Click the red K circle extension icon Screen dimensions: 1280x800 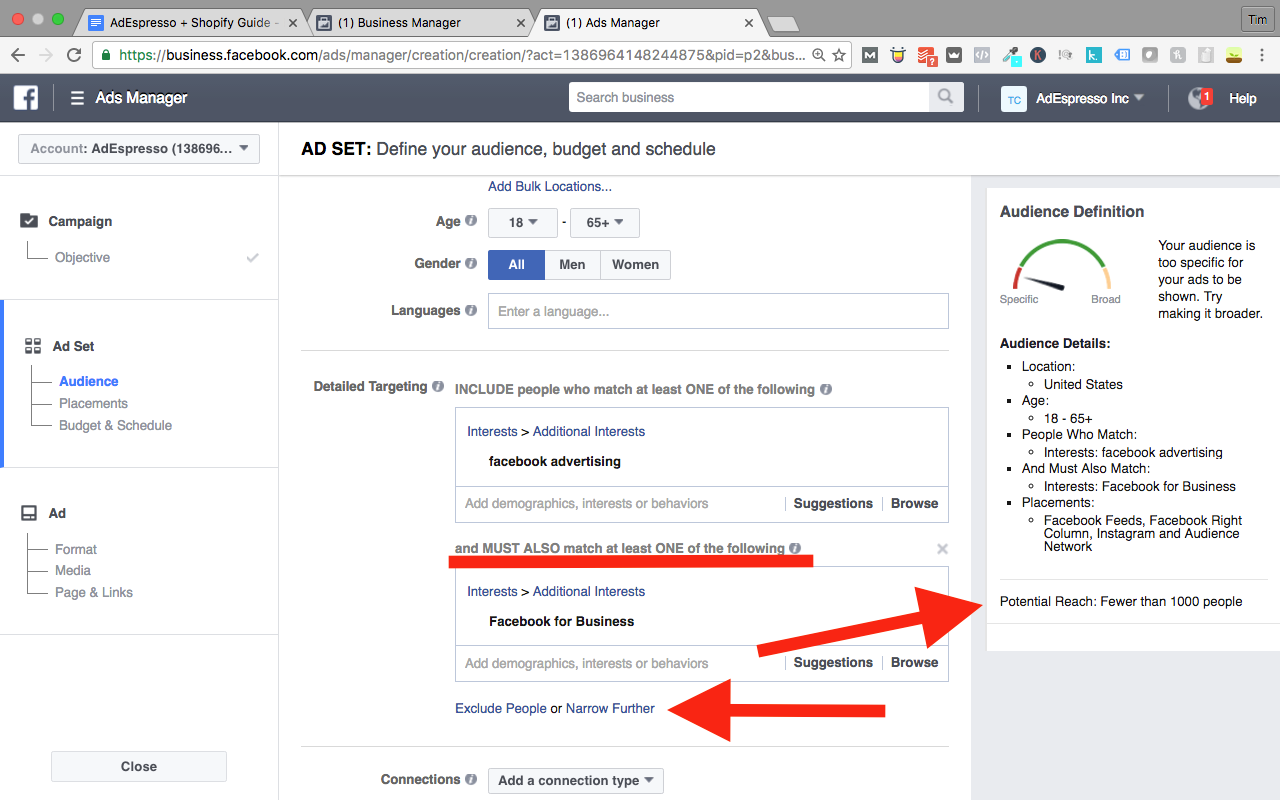point(1038,55)
